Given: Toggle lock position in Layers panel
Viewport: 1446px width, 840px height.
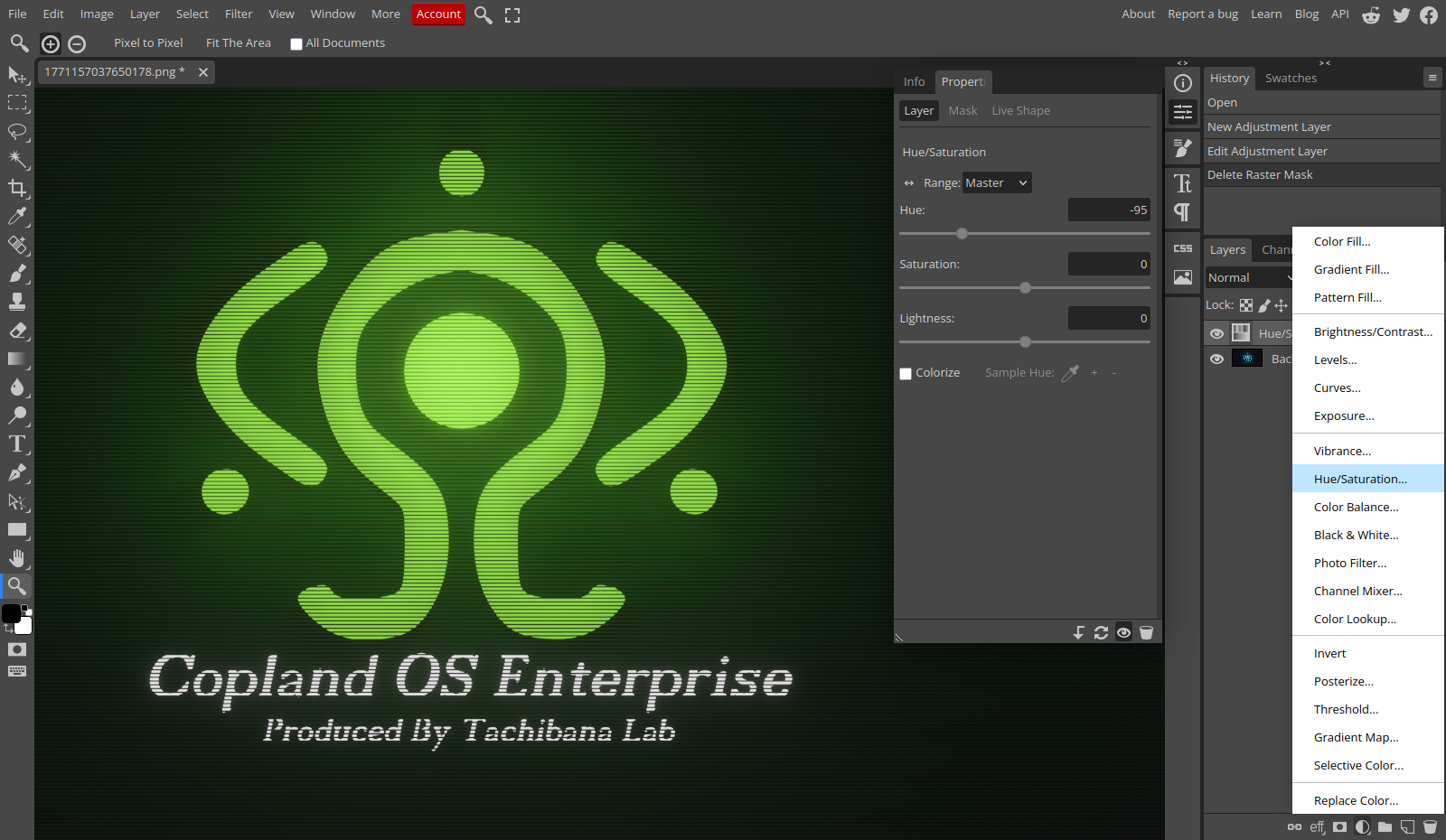Looking at the screenshot, I should pos(1281,305).
